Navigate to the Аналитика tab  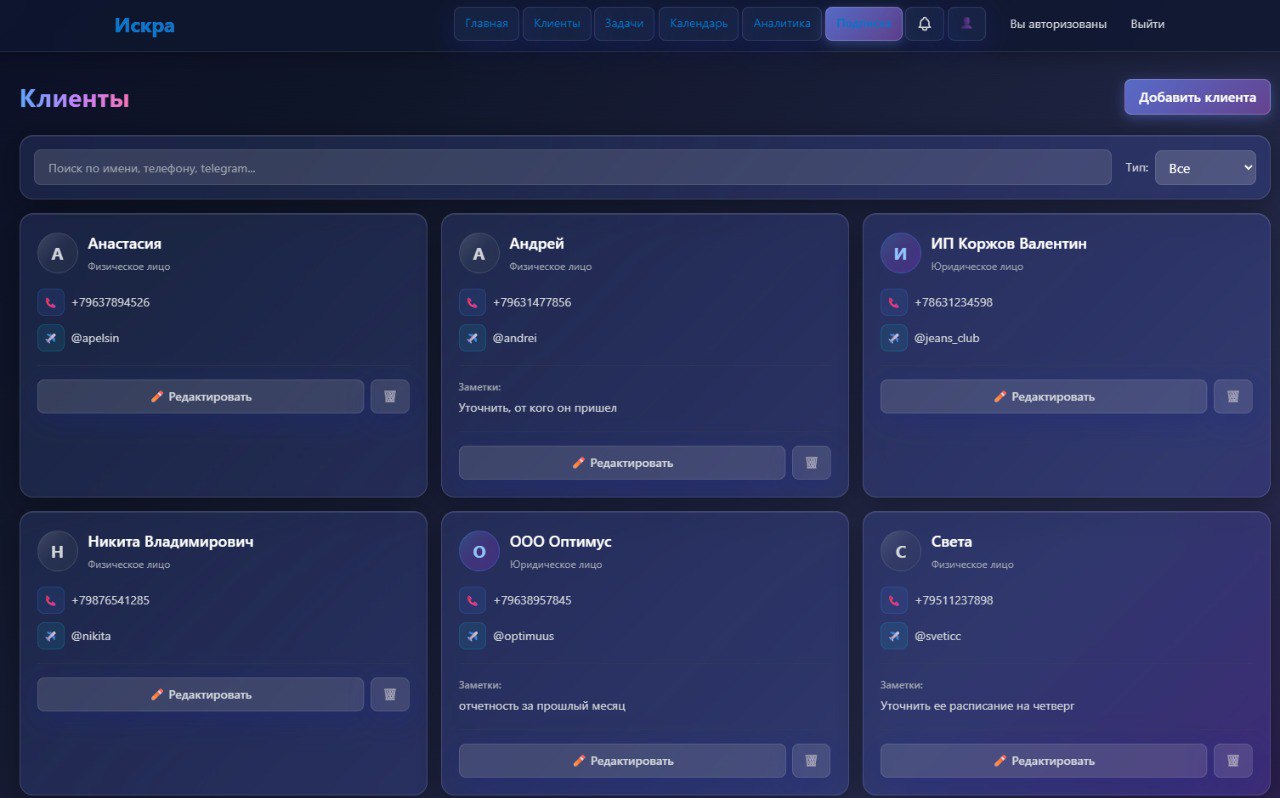click(781, 24)
